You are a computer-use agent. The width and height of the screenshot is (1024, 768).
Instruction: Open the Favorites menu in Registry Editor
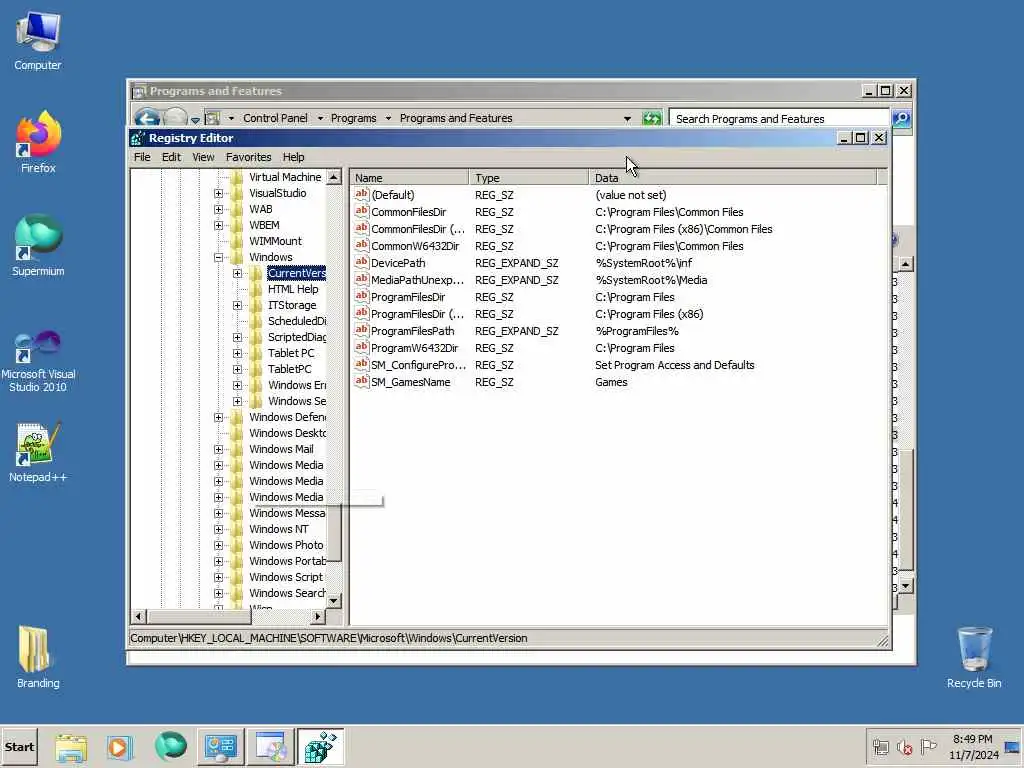tap(248, 157)
